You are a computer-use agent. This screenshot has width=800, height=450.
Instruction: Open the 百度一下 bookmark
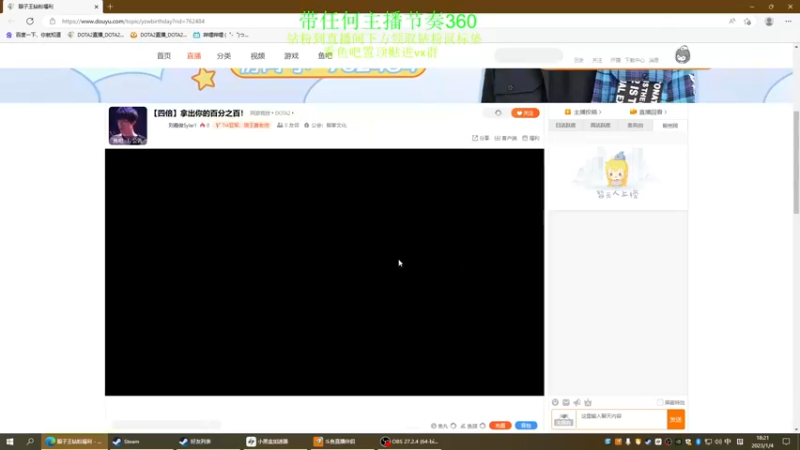33,35
